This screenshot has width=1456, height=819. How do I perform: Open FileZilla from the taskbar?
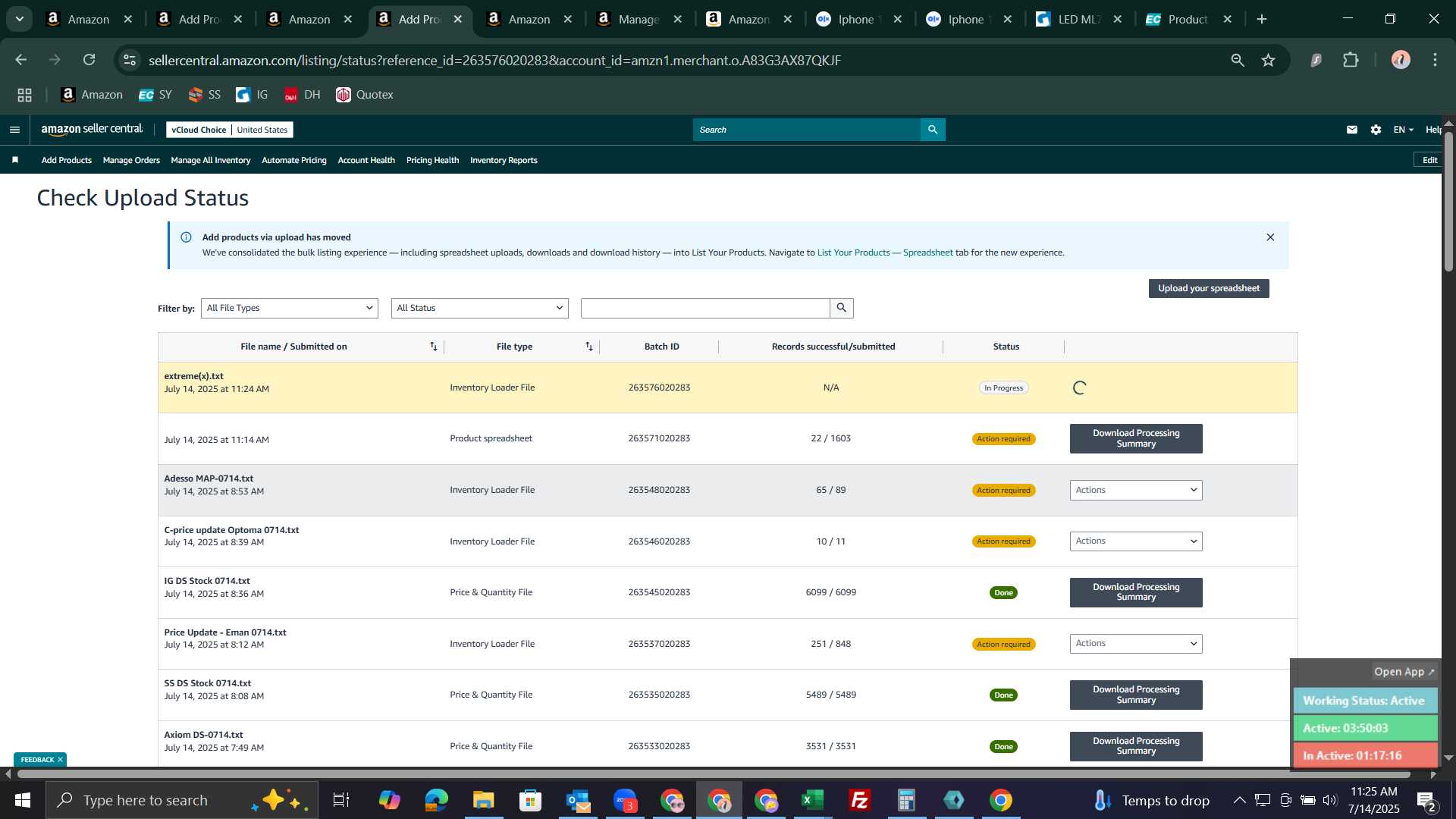click(859, 800)
